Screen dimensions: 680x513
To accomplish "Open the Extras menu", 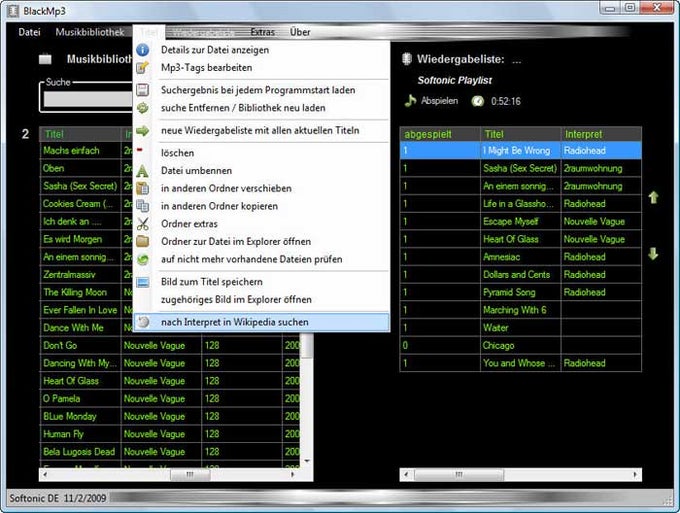I will pos(262,32).
